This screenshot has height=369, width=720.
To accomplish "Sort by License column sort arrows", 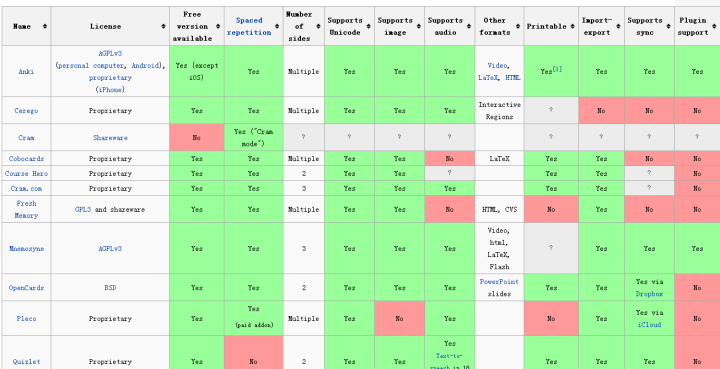I will tap(163, 27).
